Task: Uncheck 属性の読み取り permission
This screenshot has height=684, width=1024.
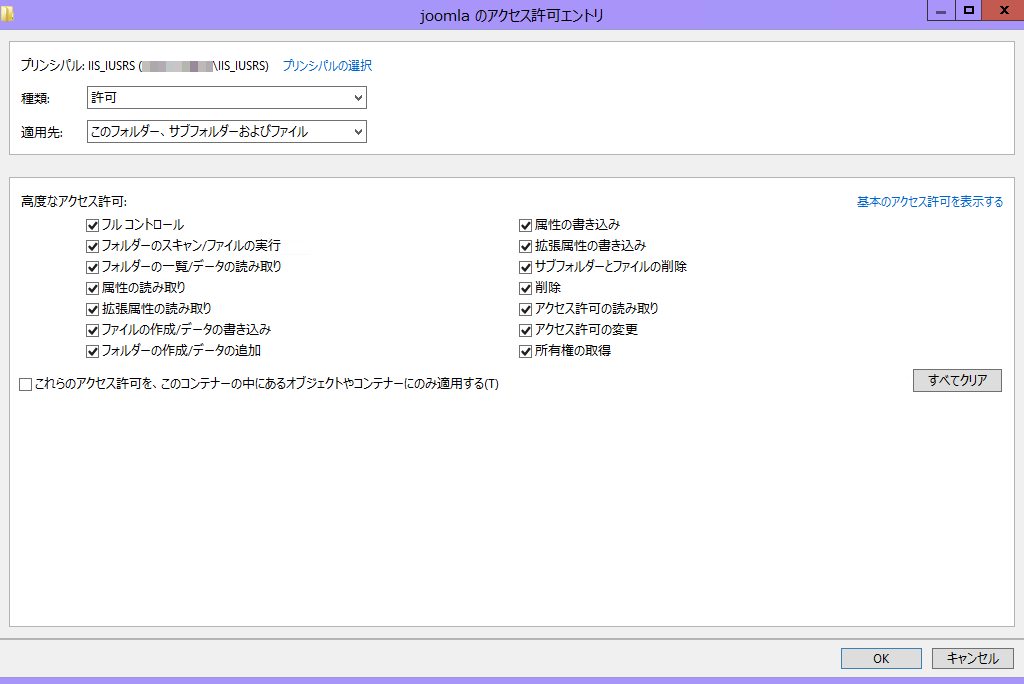Action: [92, 288]
